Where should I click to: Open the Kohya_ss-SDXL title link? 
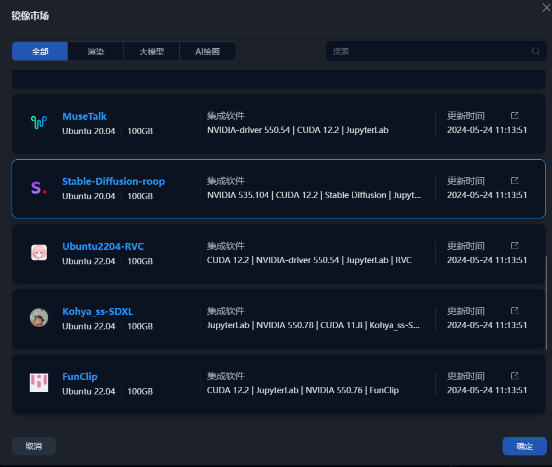[x=98, y=312]
